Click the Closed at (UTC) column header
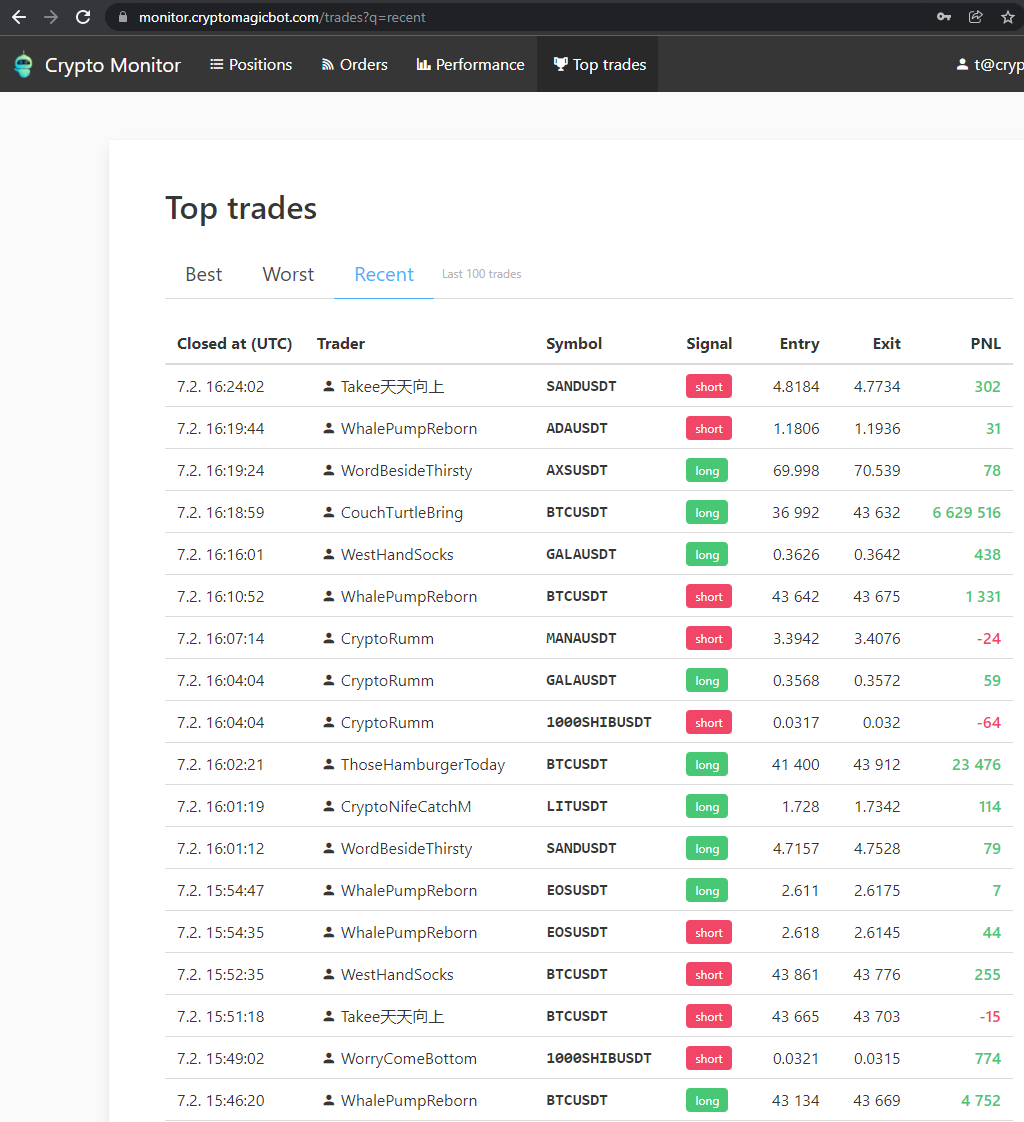 [x=235, y=343]
